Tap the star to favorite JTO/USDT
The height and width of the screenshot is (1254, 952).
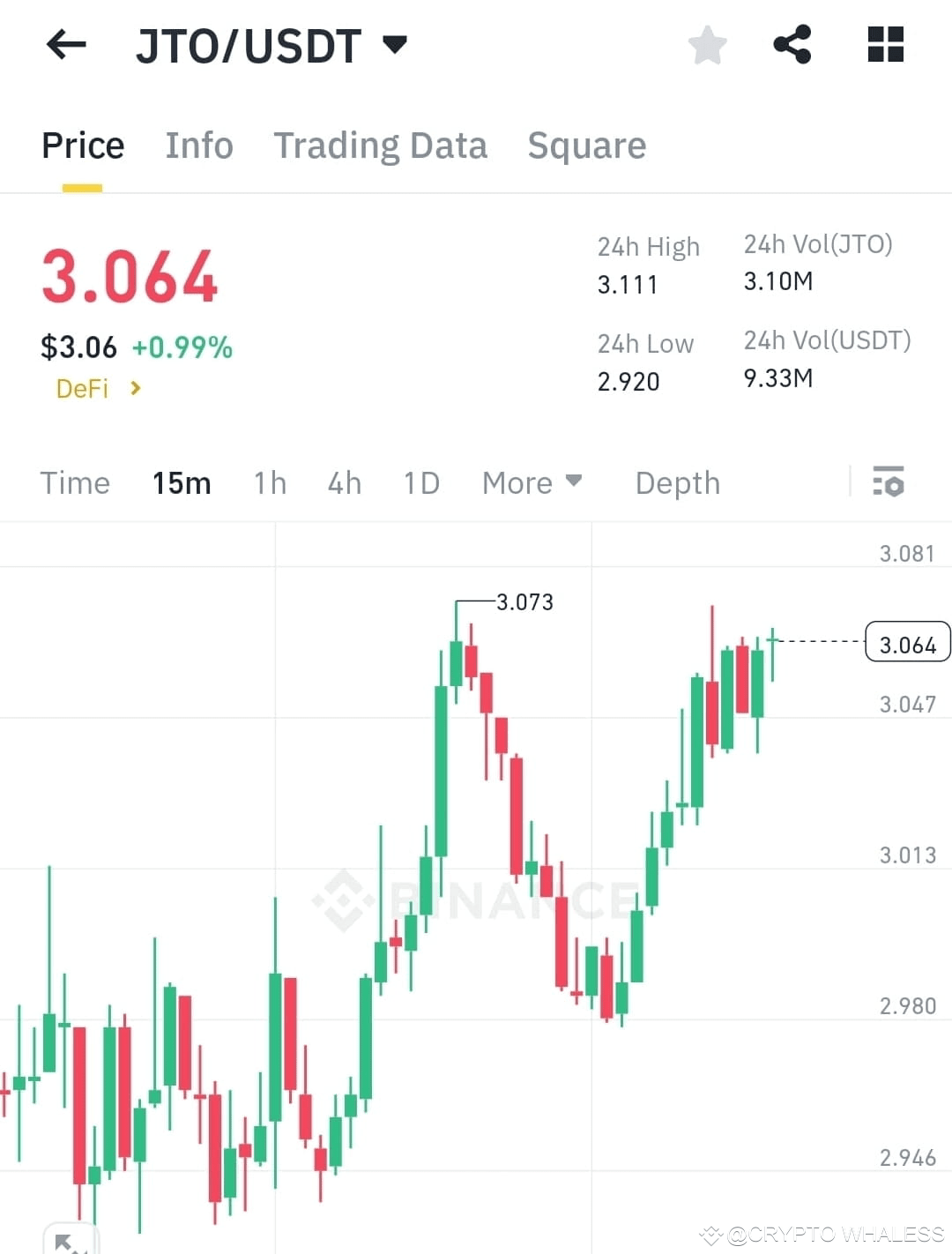point(707,45)
